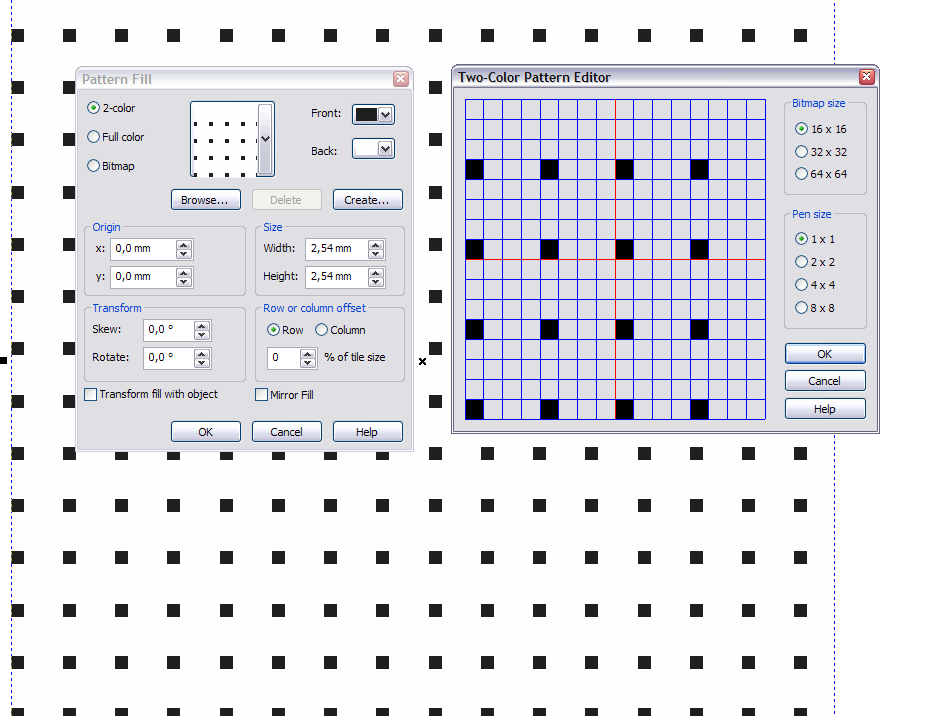The width and height of the screenshot is (925, 716).
Task: Increase Height with spinner up arrow
Action: click(376, 272)
